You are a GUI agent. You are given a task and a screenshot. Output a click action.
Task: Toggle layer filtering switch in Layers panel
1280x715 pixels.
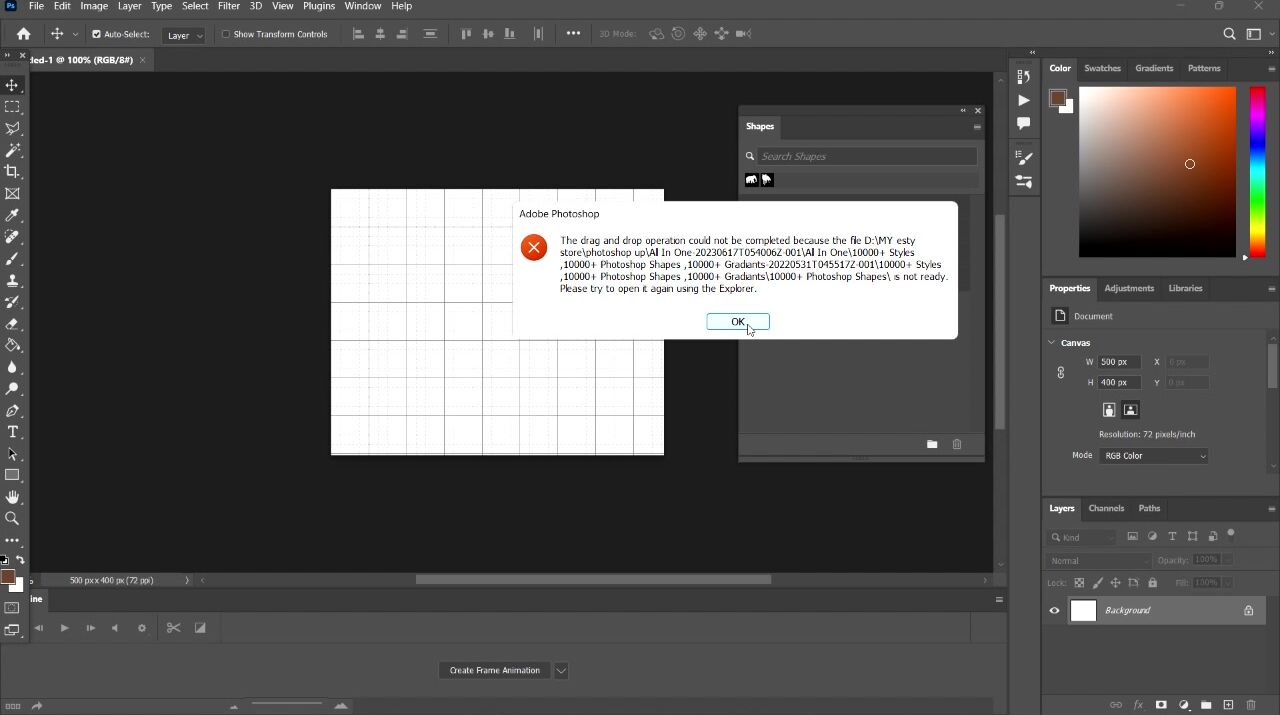[1231, 534]
